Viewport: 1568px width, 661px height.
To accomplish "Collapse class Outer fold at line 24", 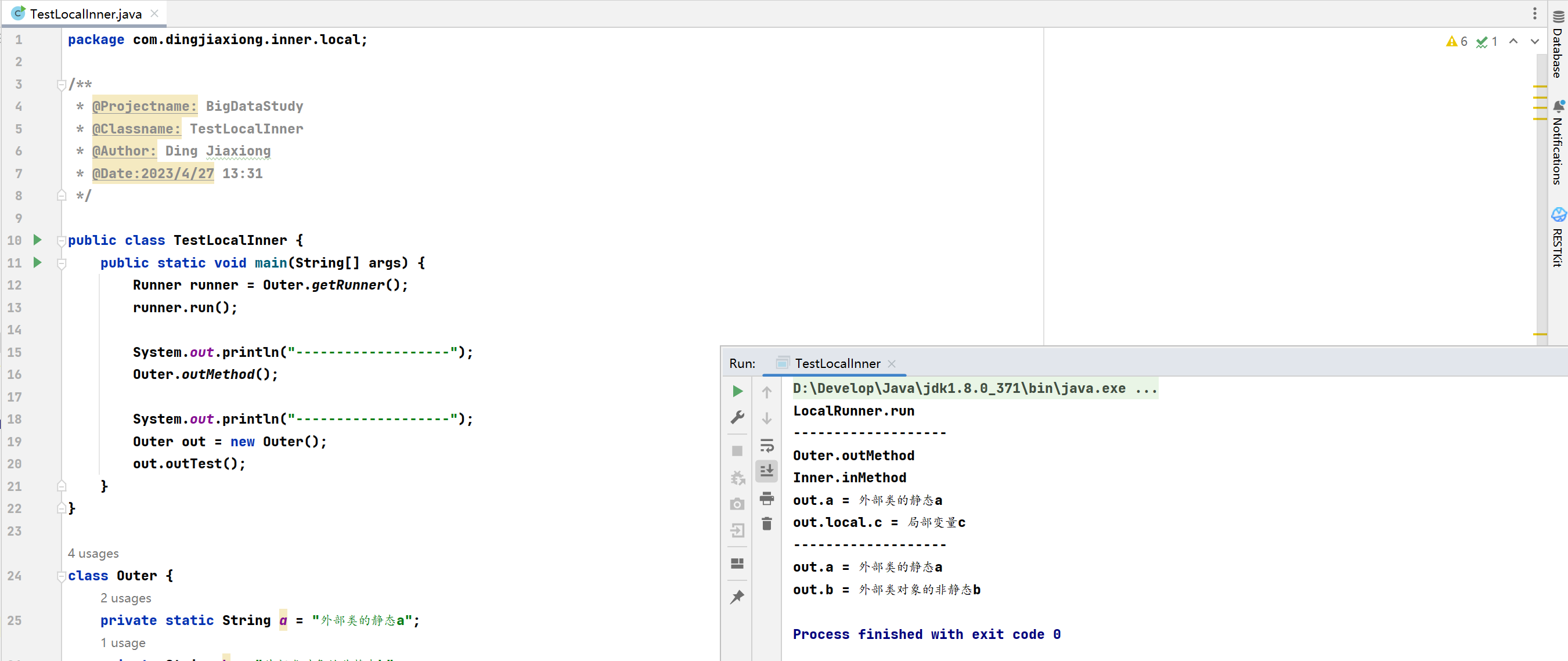I will coord(62,576).
